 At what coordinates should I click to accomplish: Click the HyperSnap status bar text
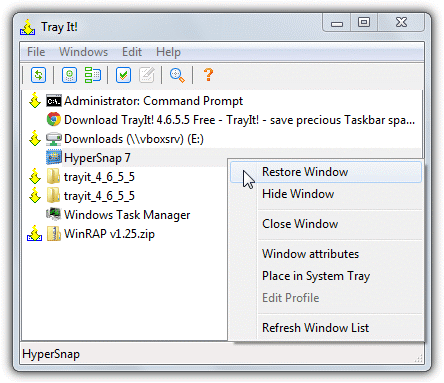pyautogui.click(x=51, y=354)
